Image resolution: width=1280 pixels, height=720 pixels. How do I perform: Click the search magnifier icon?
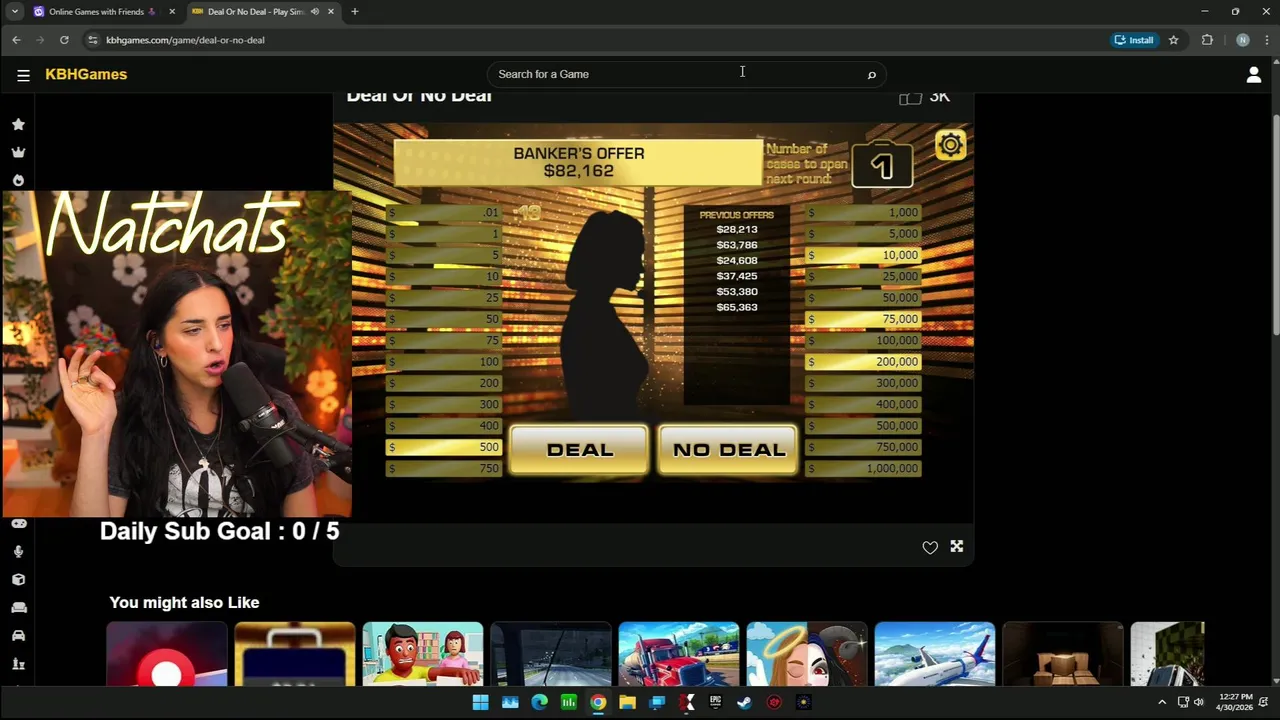(x=871, y=74)
